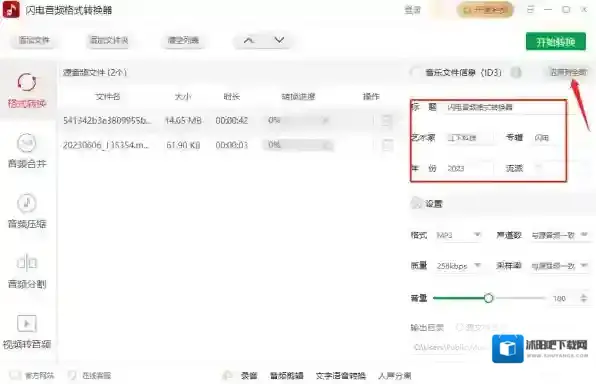Click the gold VIP button in the title bar

coord(485,10)
